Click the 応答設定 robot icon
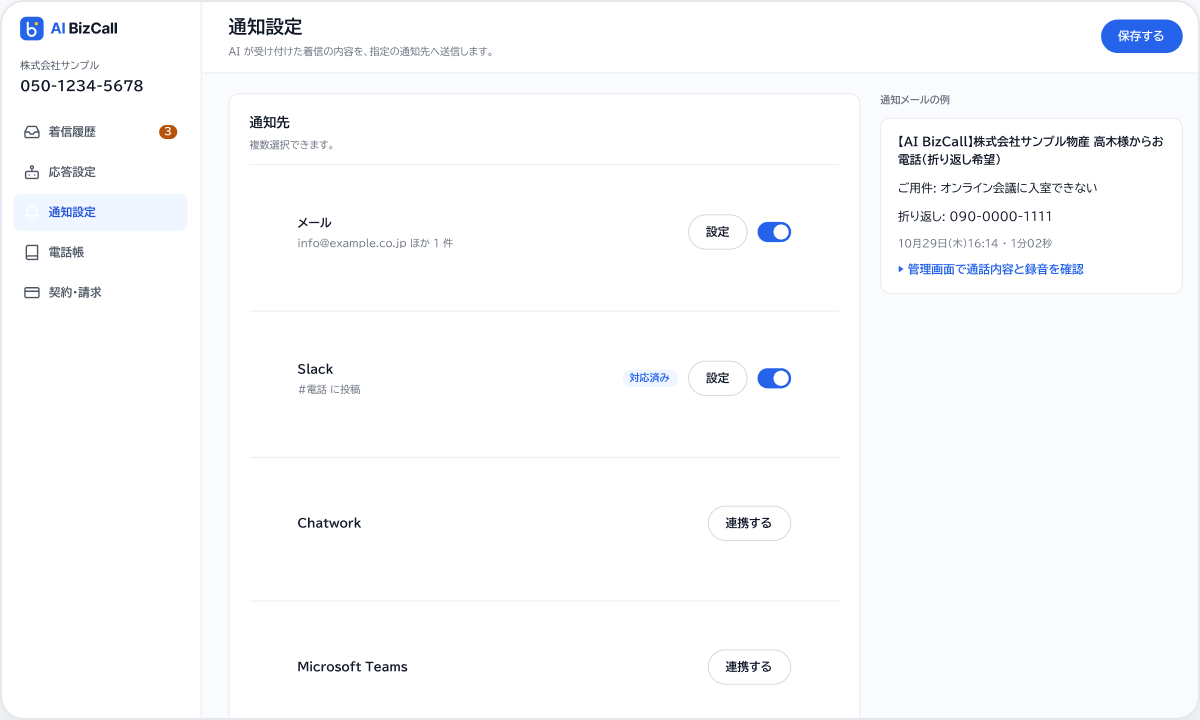 tap(32, 172)
